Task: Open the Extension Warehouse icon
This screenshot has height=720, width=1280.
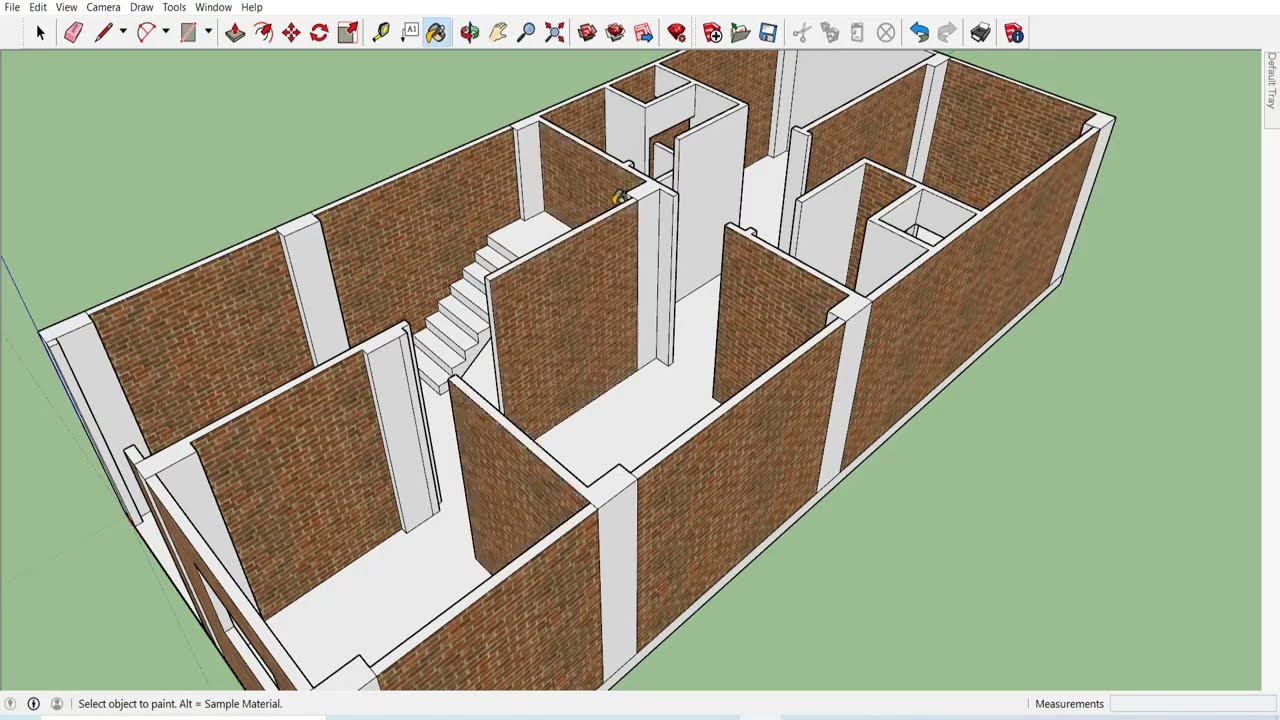Action: point(615,33)
